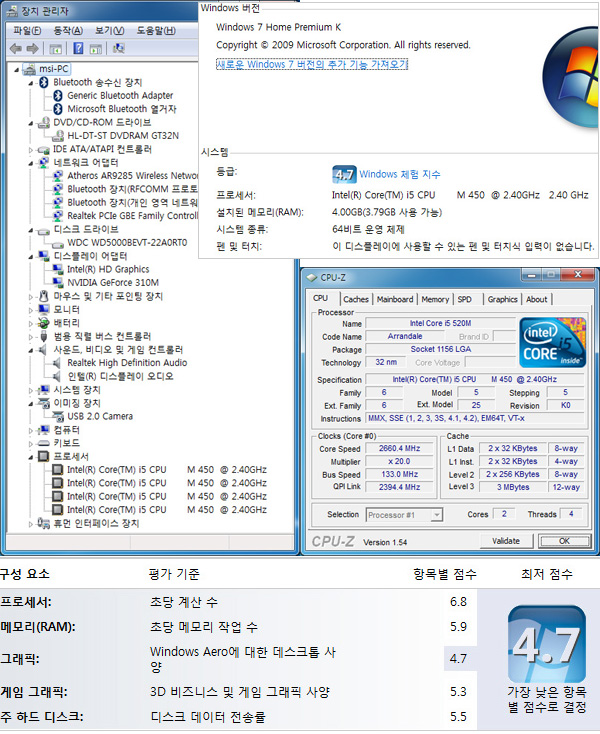Switch to the Caches tab in CPU-Z
Screen dimensions: 600x734
click(356, 299)
